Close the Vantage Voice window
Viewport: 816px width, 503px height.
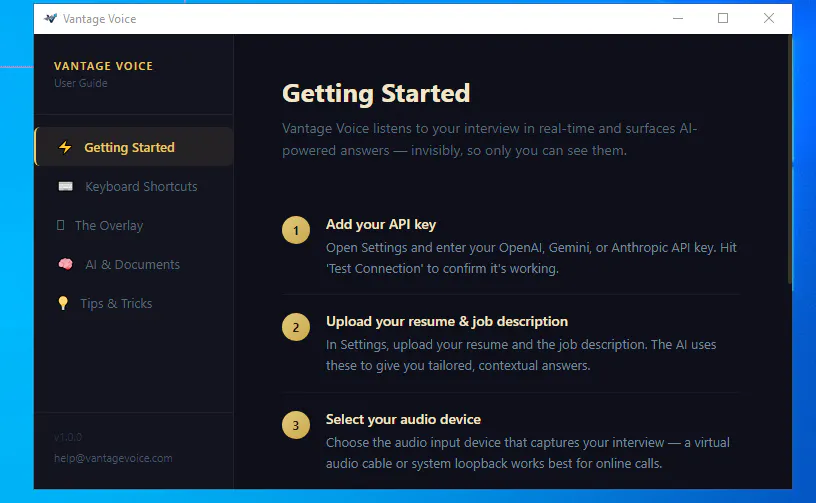[x=769, y=18]
